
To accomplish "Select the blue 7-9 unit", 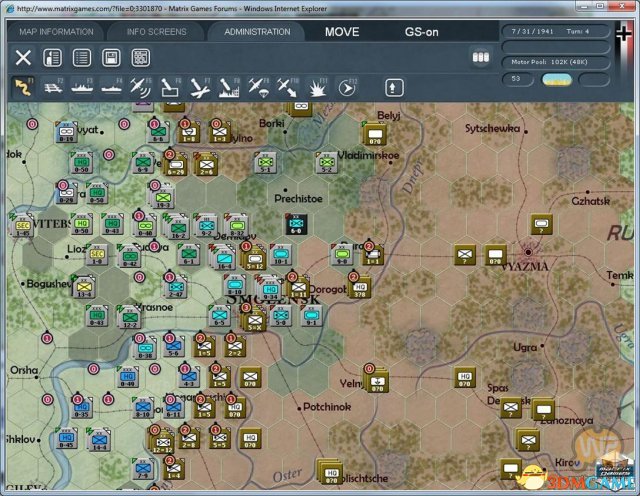I will 142,469.
